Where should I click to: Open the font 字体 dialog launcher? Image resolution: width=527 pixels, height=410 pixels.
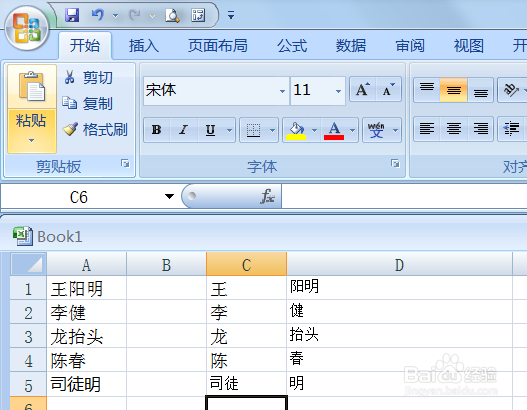click(x=395, y=164)
